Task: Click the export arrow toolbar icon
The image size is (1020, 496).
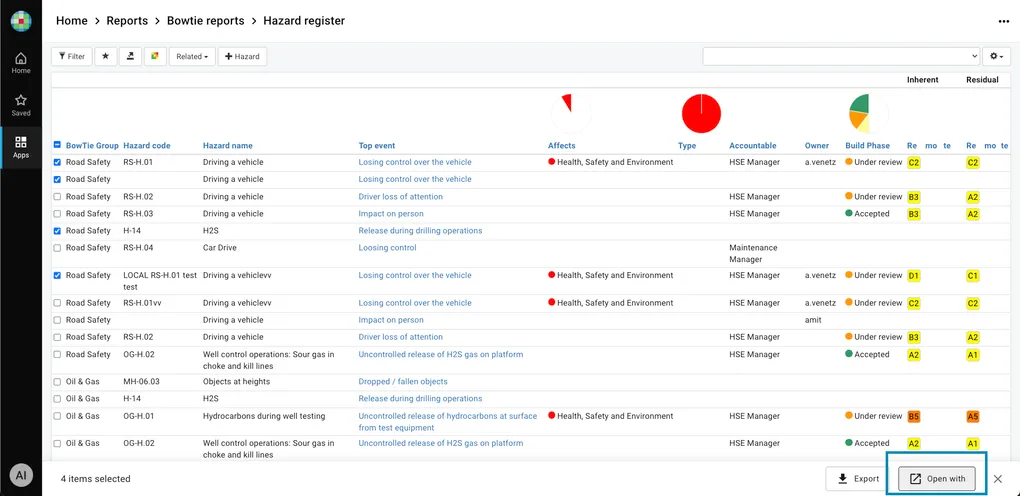Action: (130, 57)
